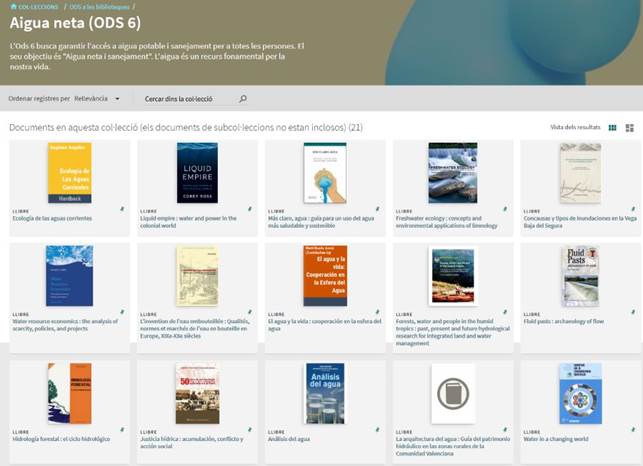Select the placeholder cover for La arquitectura del agua
The height and width of the screenshot is (466, 643).
(x=452, y=393)
